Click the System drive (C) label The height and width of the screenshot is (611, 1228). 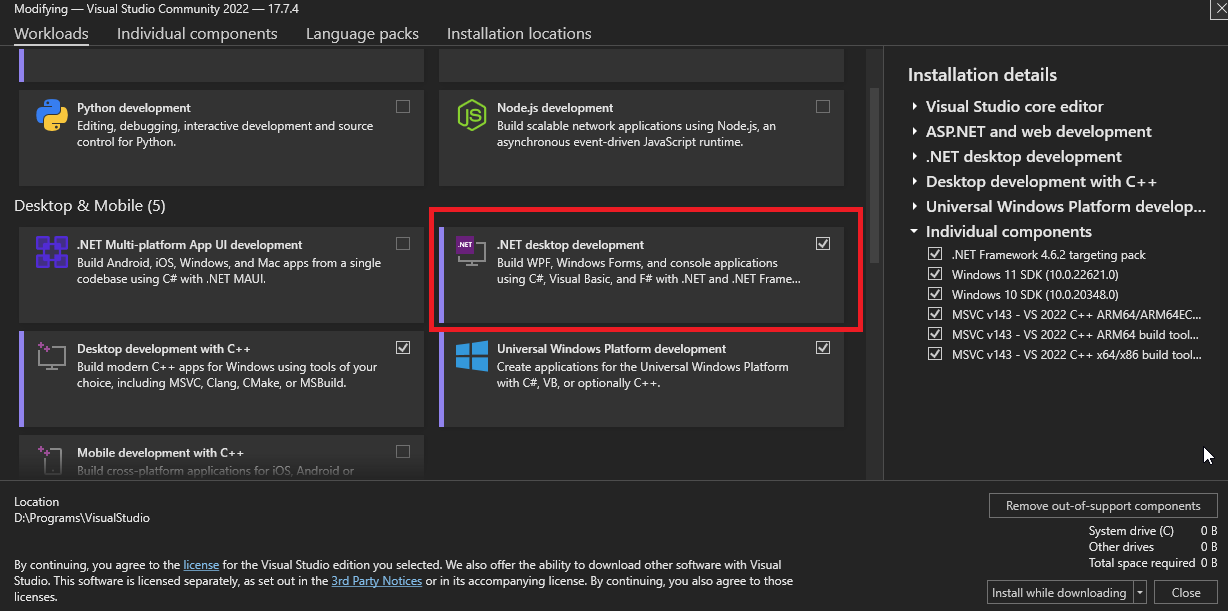tap(1131, 531)
